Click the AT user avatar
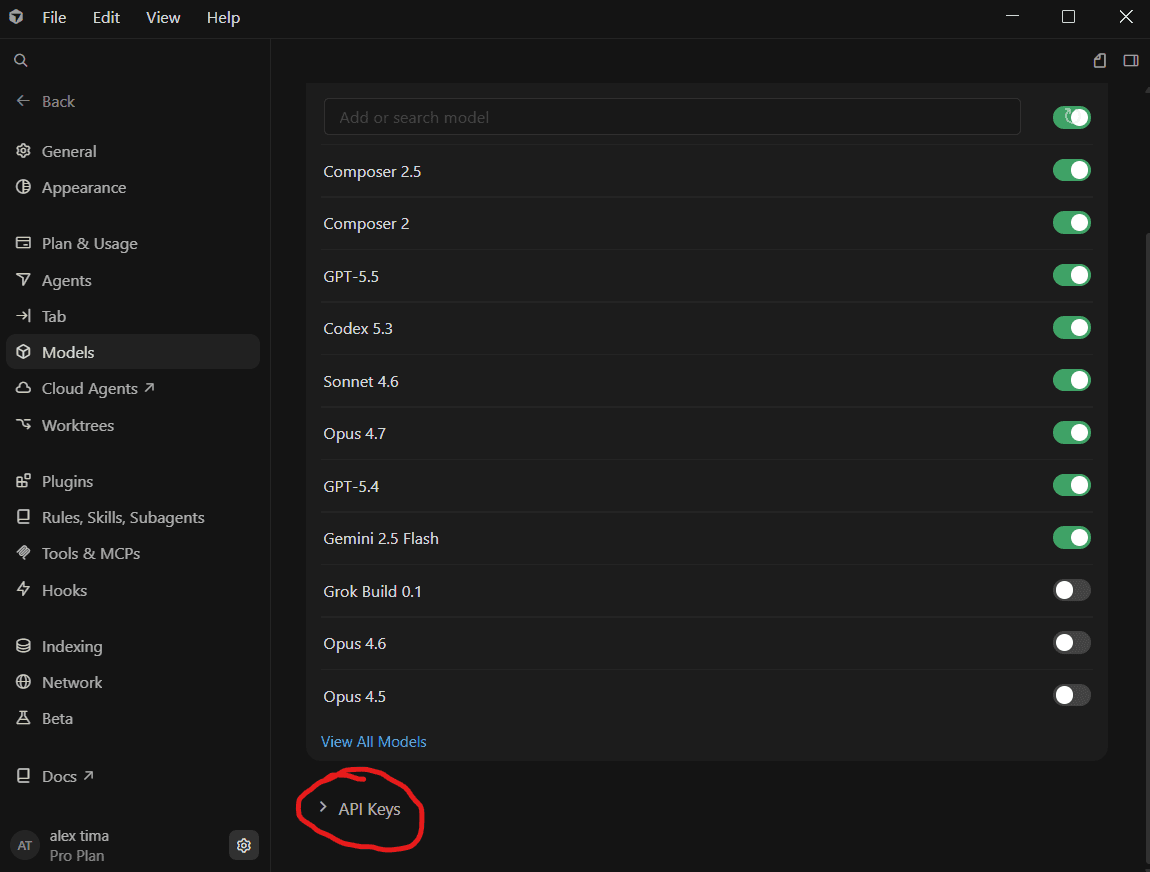Screen dimensions: 1150x872 tap(25, 846)
